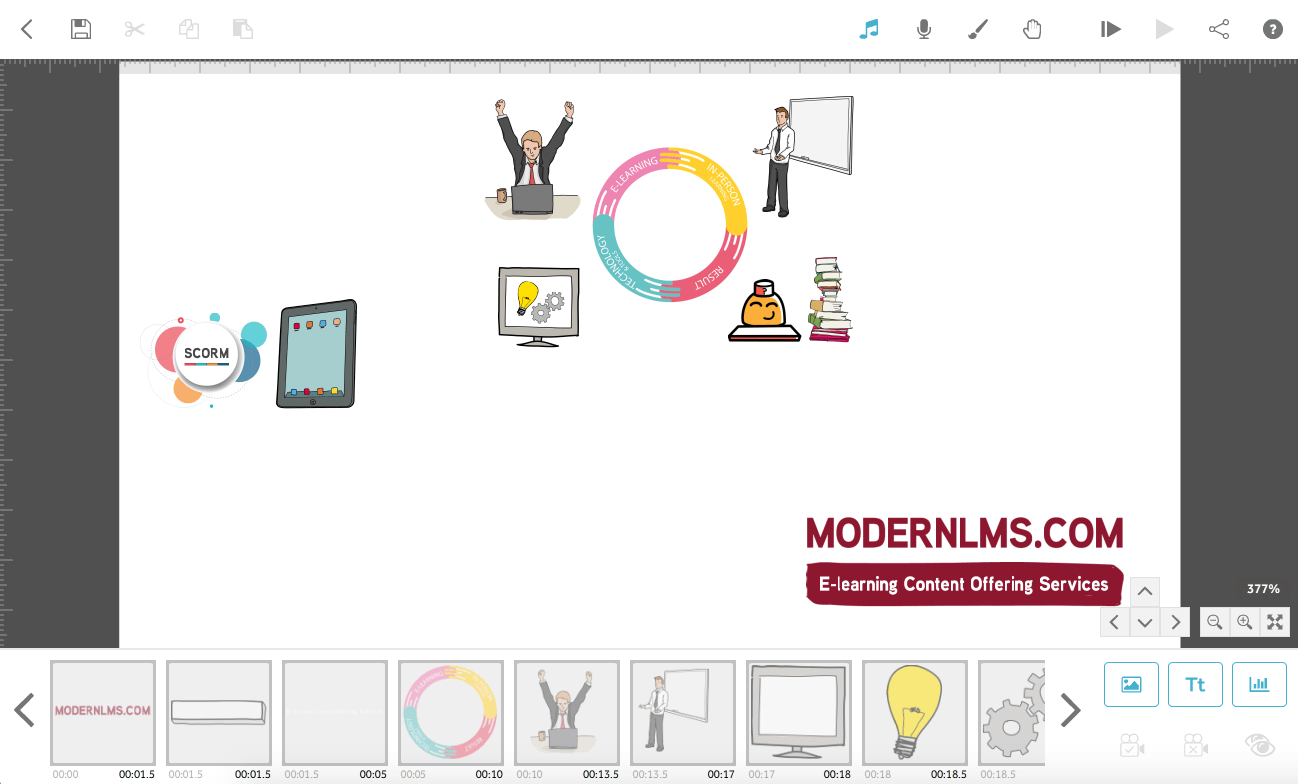Viewport: 1298px width, 784px height.
Task: Select the whiteboard presenter image on the canvas
Action: (803, 157)
